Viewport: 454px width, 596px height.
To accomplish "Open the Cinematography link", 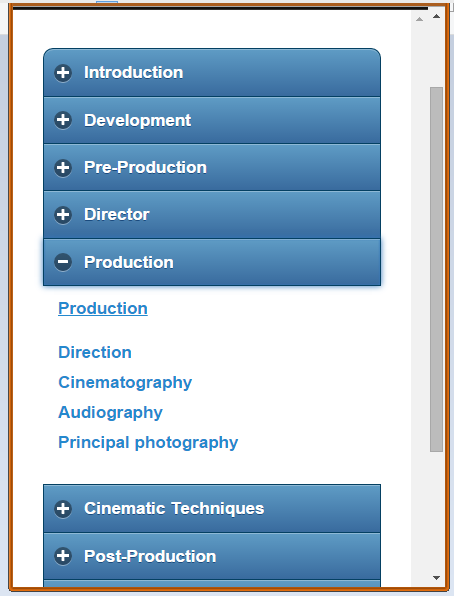I will [x=125, y=383].
